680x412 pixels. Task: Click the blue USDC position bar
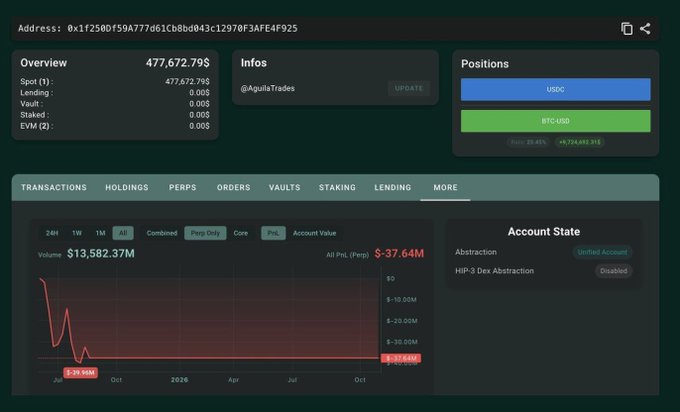[556, 89]
